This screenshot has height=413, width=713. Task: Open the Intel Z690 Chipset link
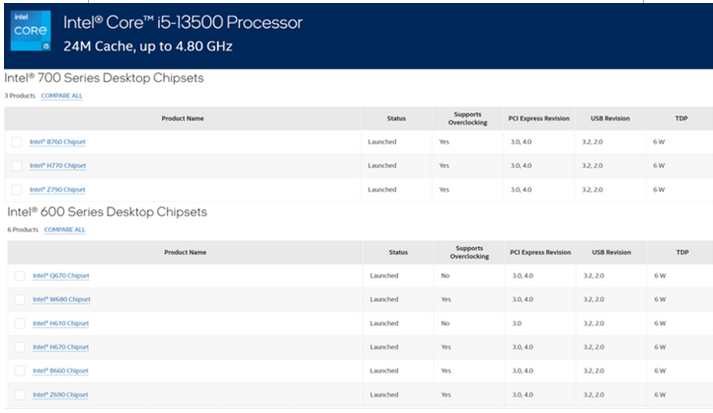click(60, 395)
